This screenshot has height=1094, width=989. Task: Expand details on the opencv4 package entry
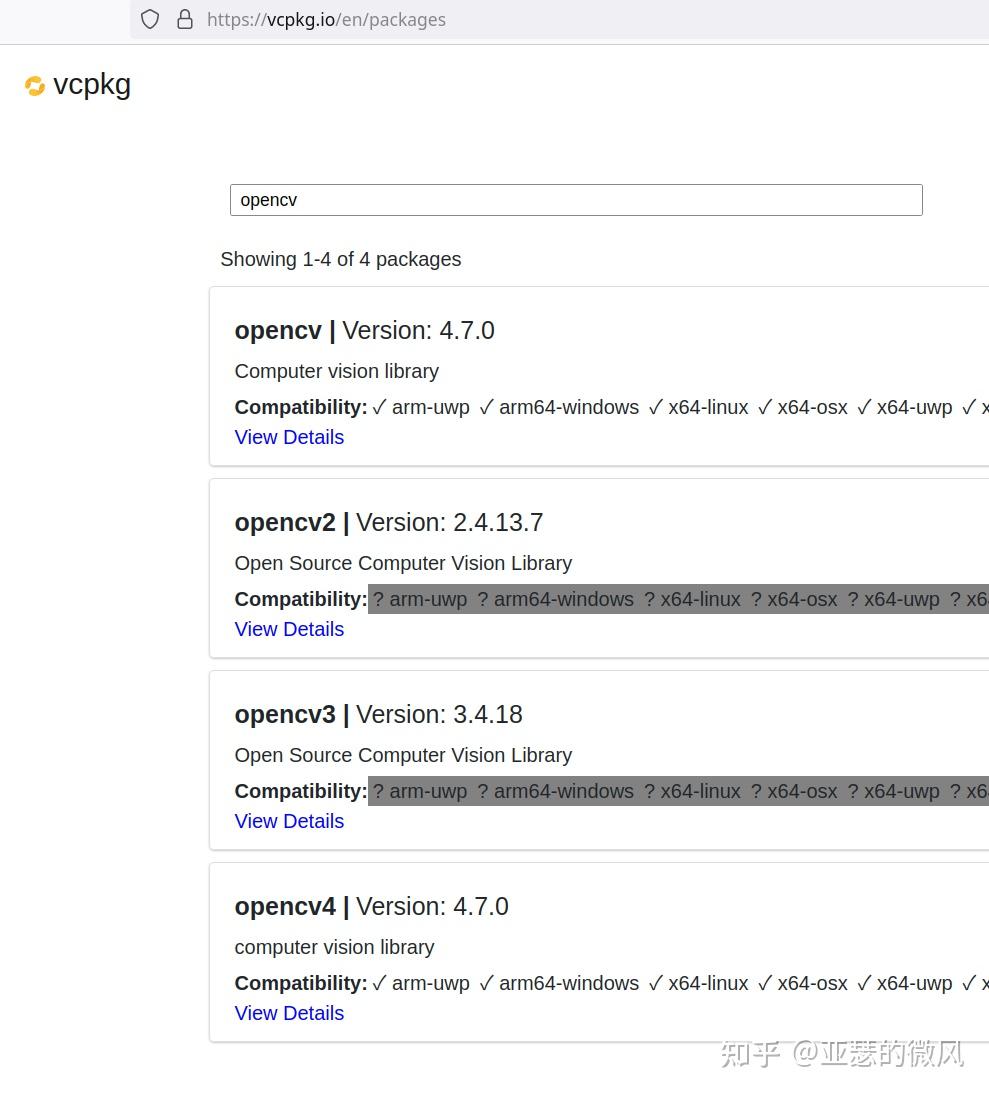[289, 1013]
